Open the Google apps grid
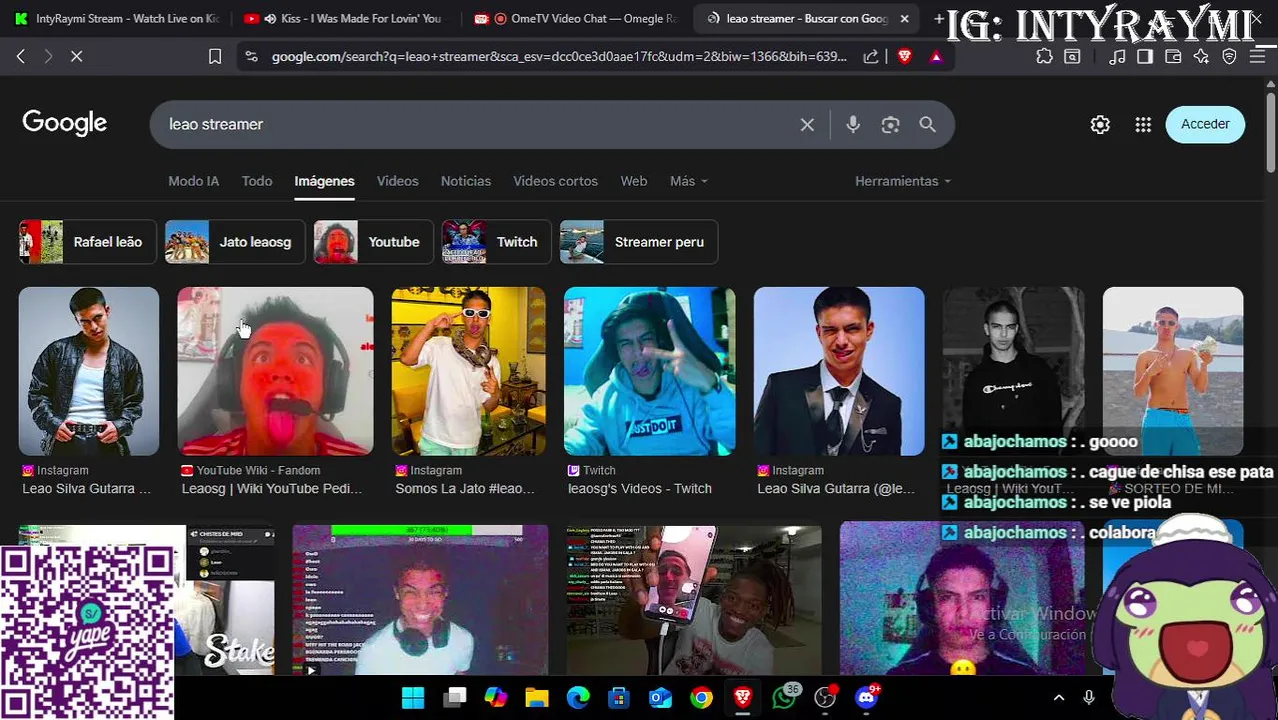 click(x=1143, y=125)
